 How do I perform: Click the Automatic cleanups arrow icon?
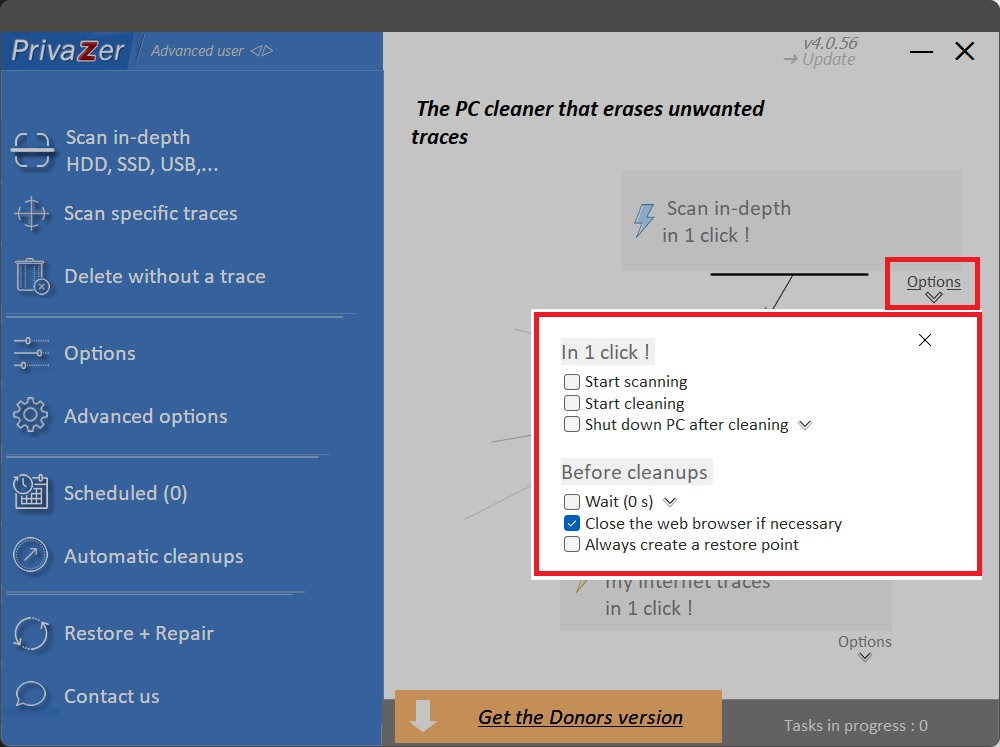[31, 556]
